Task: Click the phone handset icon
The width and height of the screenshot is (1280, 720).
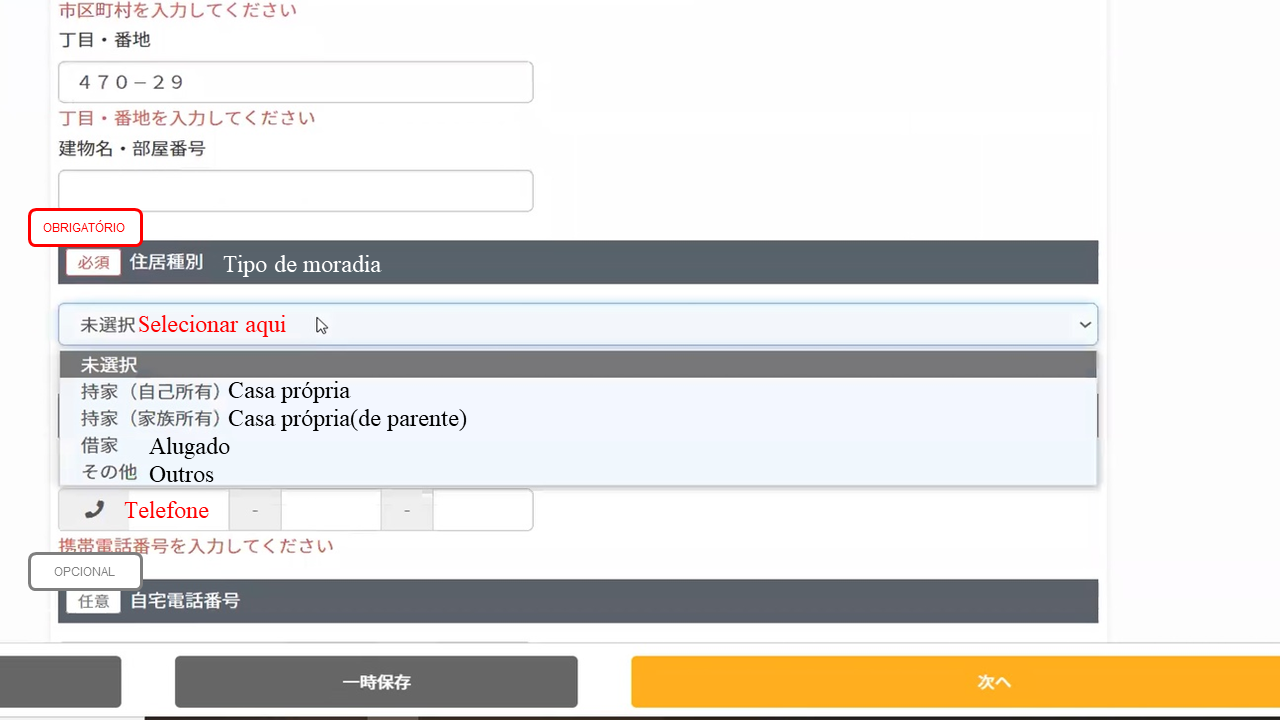Action: [94, 510]
